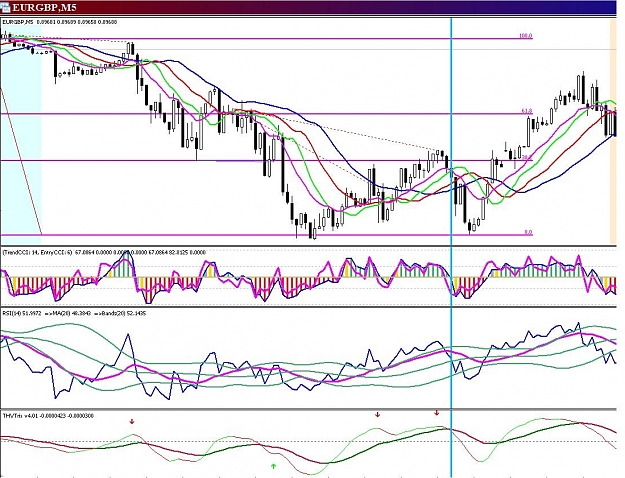Screen dimensions: 625x478
Task: Click the Fibonacci 38.2 level label
Action: pyautogui.click(x=527, y=157)
